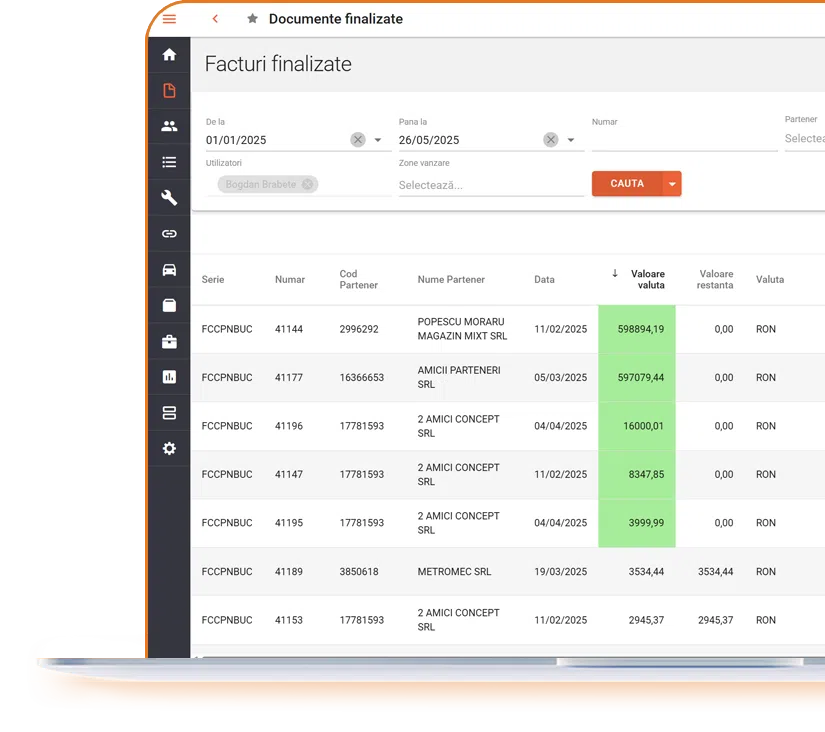825x732 pixels.
Task: Click the star icon beside Documente finalizate
Action: pyautogui.click(x=252, y=18)
